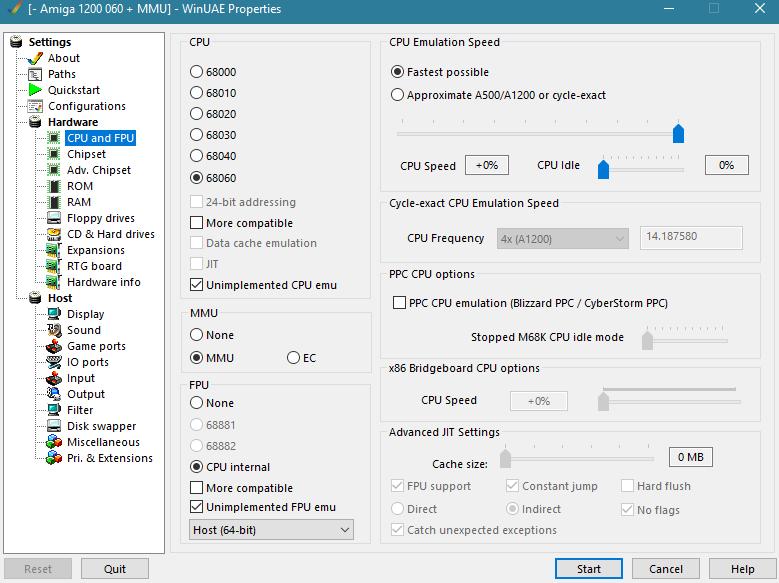This screenshot has width=779, height=583.
Task: Click the CPU Idle slider handle
Action: coord(603,169)
